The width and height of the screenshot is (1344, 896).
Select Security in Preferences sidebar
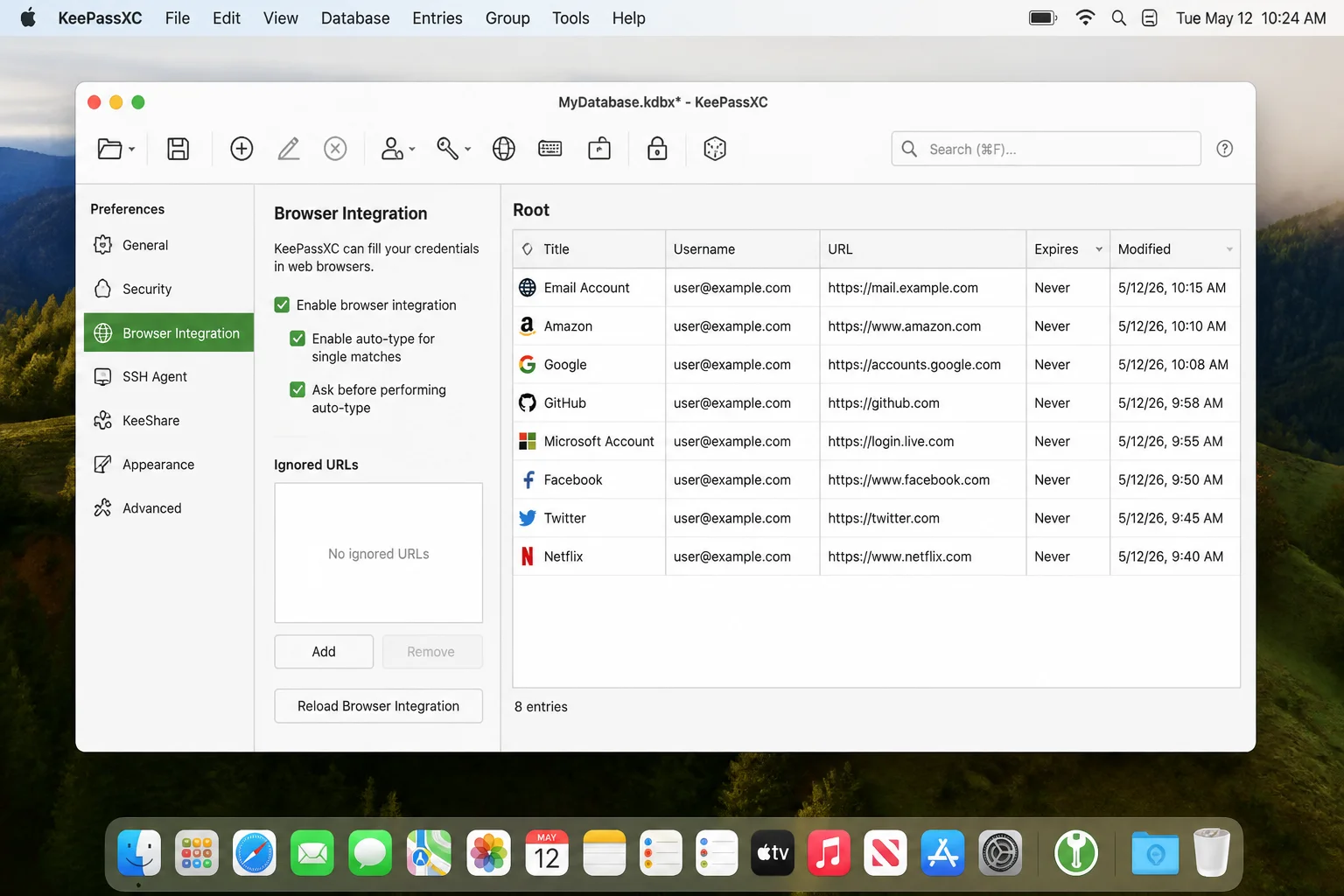pos(169,289)
